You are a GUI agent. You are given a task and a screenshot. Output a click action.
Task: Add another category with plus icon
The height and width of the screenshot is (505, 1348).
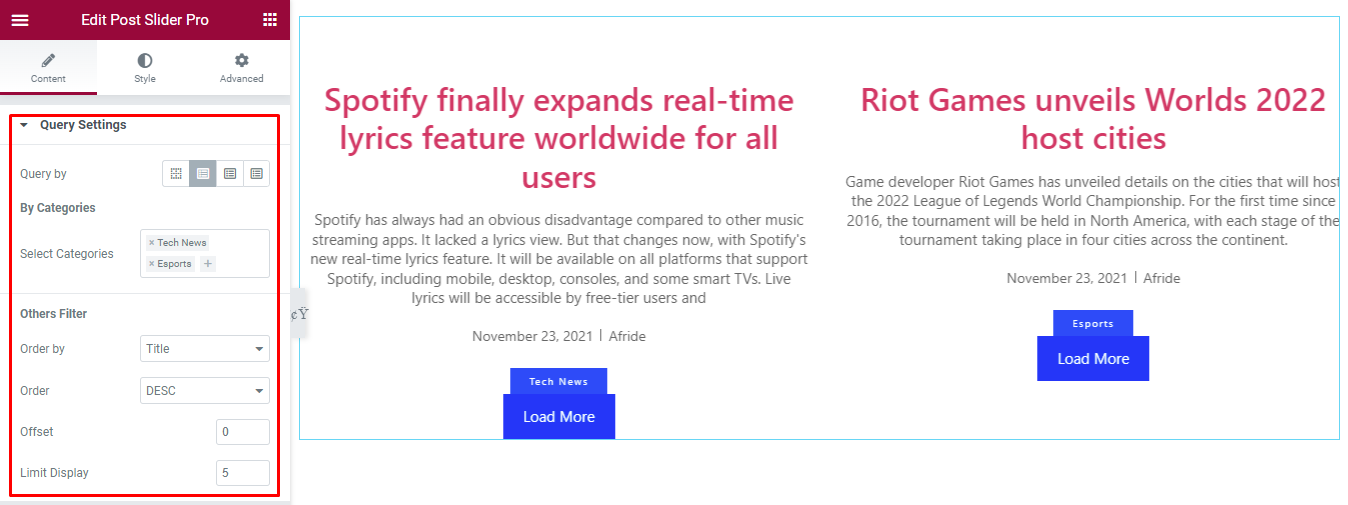pyautogui.click(x=208, y=264)
